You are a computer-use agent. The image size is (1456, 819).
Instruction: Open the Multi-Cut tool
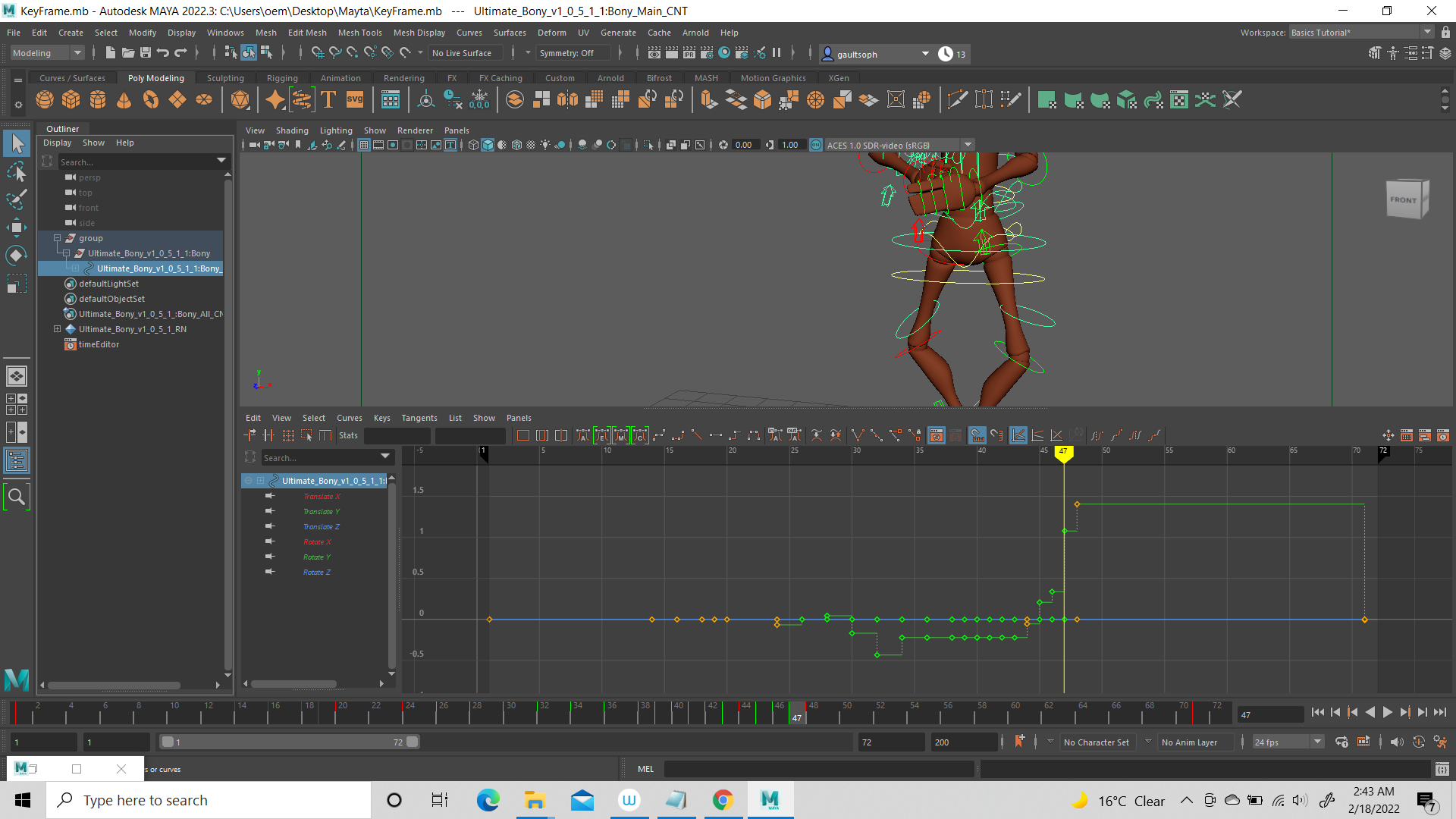[x=958, y=99]
